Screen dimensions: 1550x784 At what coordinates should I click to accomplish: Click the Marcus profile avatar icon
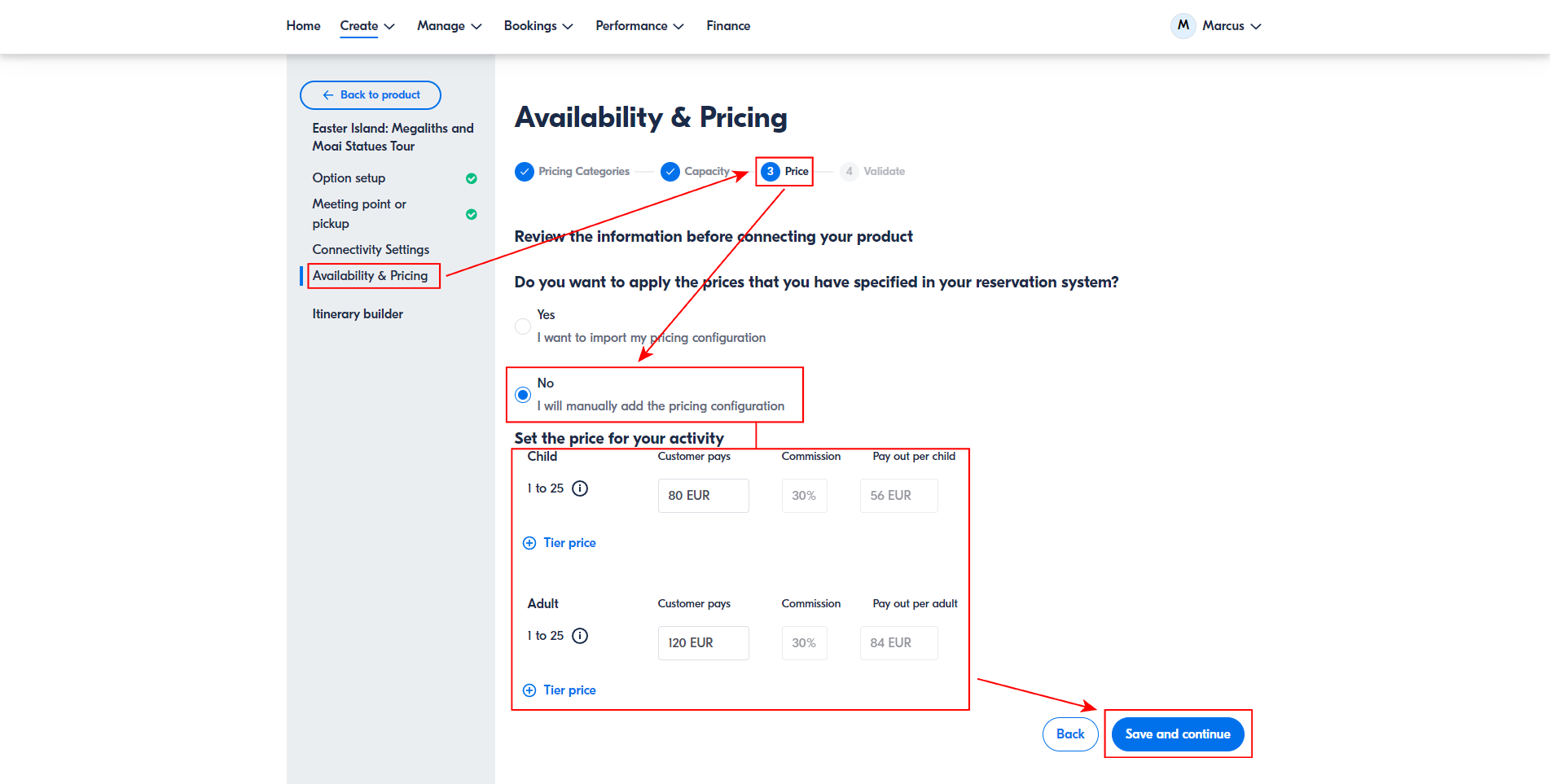pyautogui.click(x=1183, y=26)
